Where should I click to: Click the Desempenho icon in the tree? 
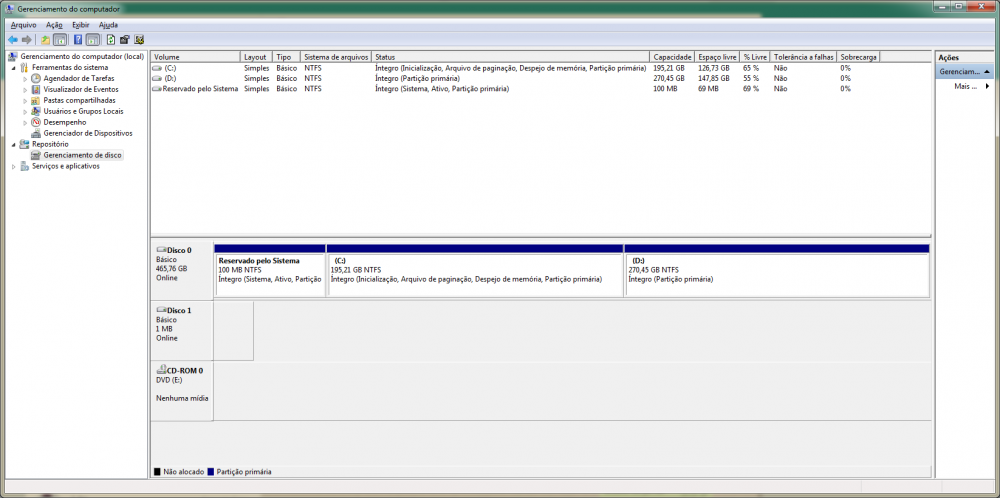pos(36,122)
